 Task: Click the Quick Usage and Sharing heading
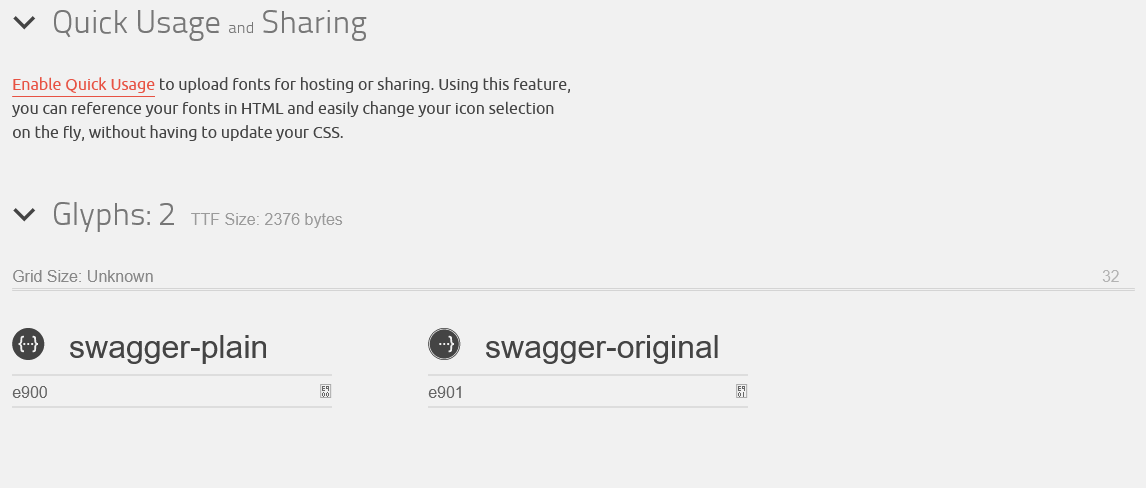coord(135,23)
